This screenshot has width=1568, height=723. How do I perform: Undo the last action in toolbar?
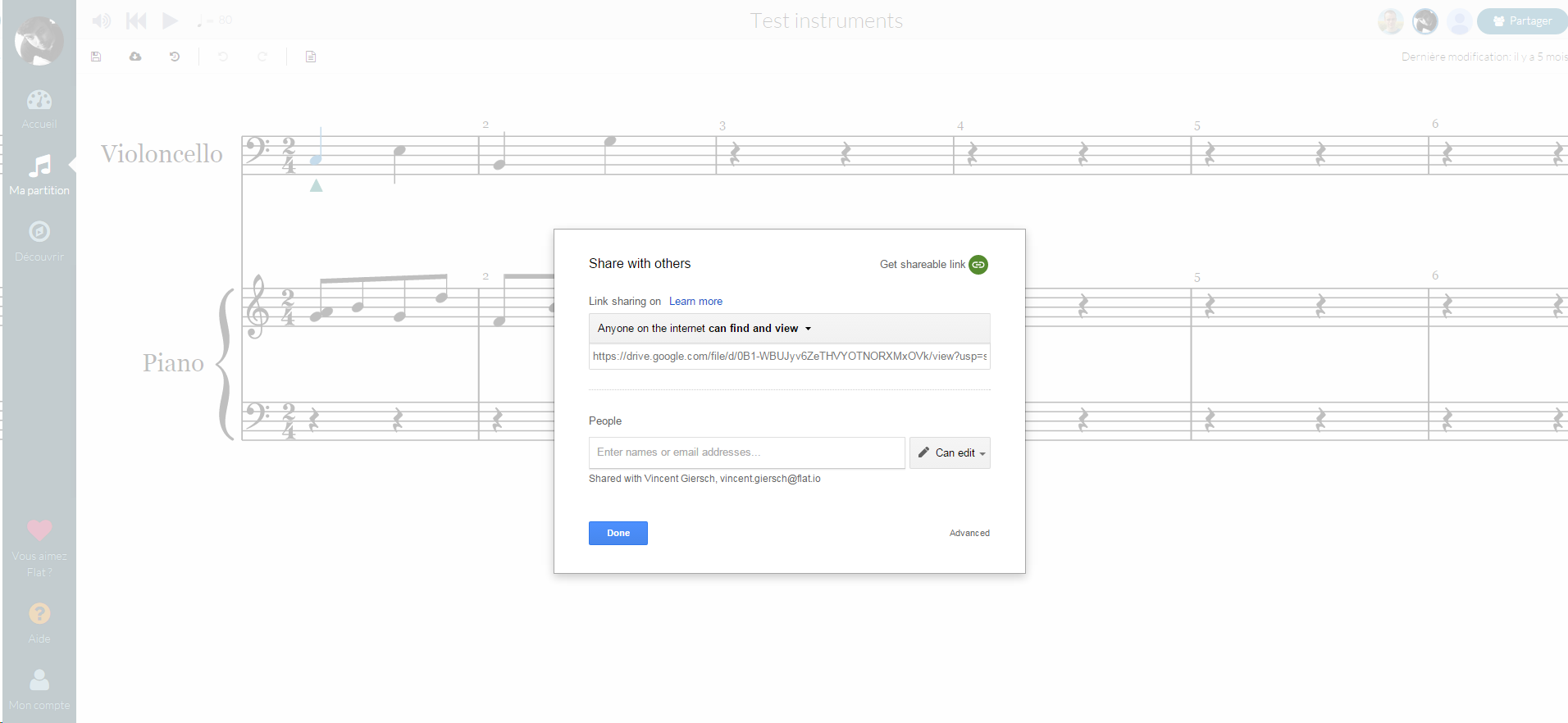coord(223,57)
